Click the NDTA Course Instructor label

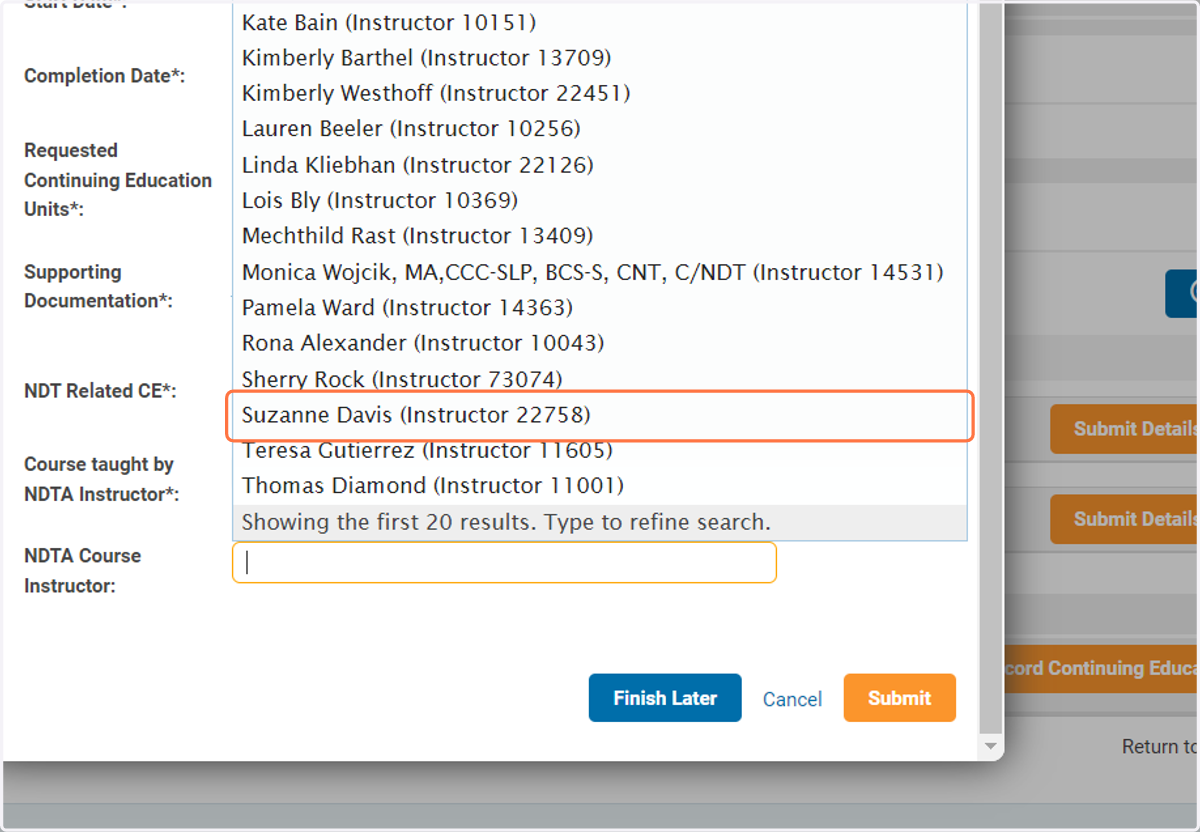[x=82, y=571]
